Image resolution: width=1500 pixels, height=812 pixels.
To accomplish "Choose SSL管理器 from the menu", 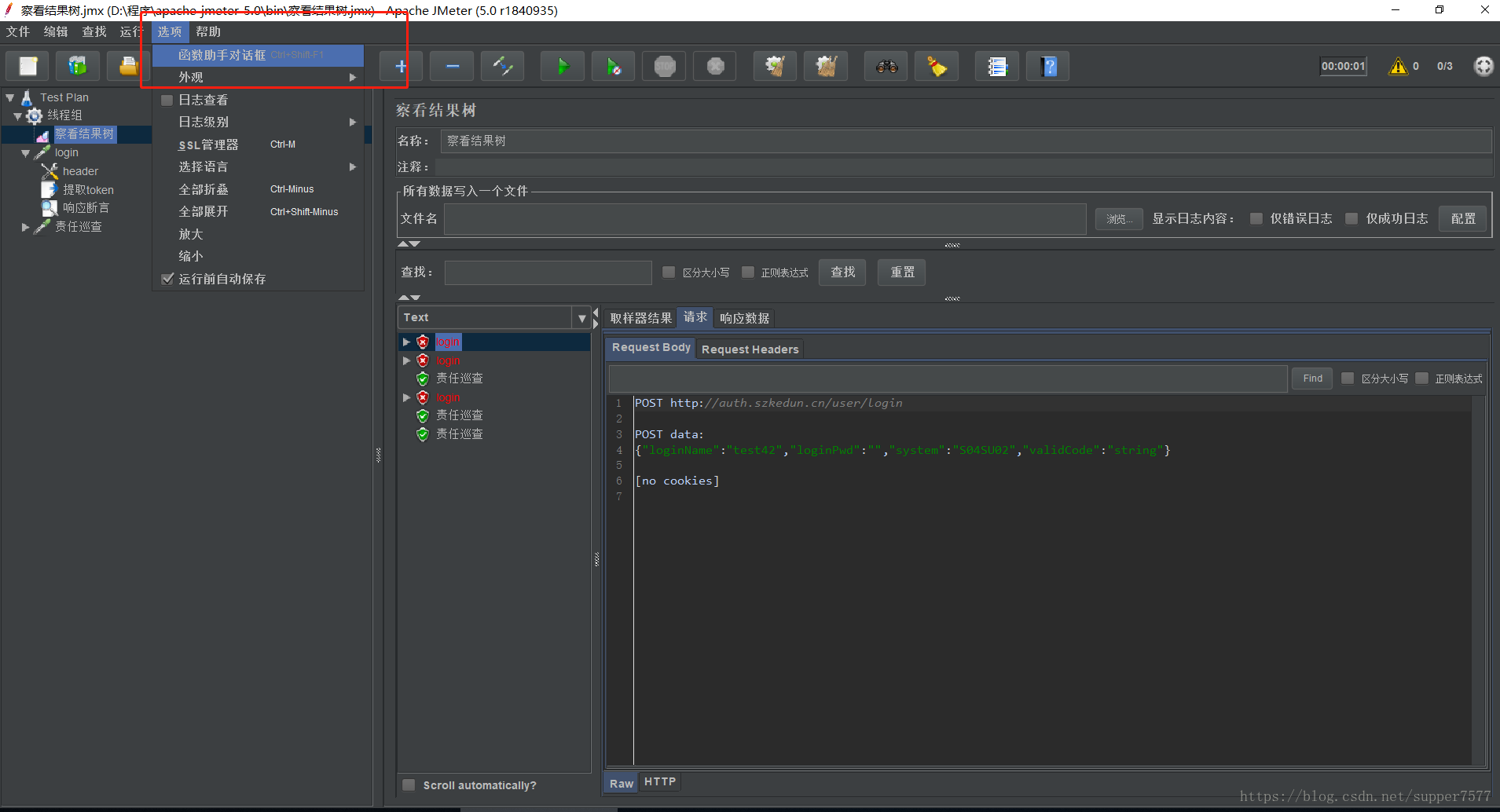I will [x=258, y=144].
